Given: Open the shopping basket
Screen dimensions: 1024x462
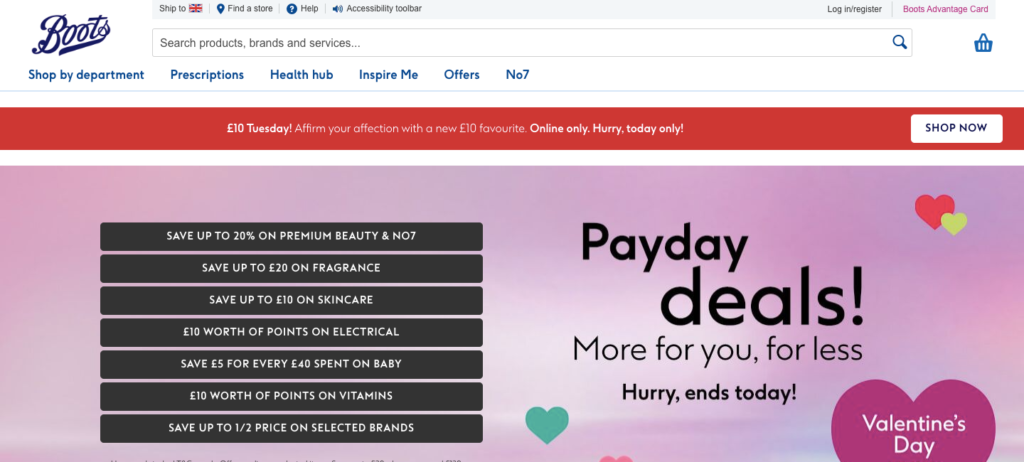Looking at the screenshot, I should (x=983, y=43).
